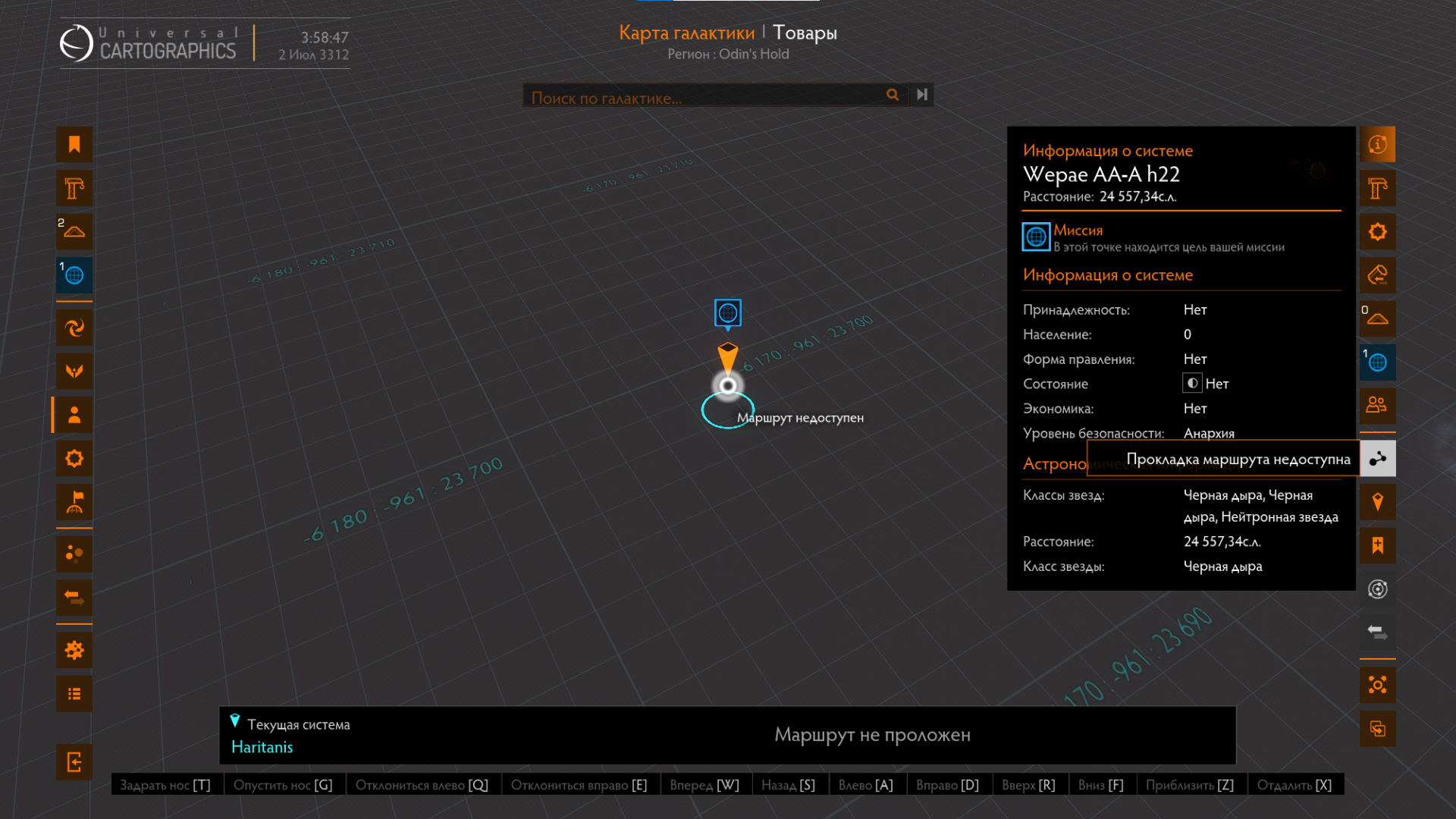Open the ship icon marked 0 on right
The image size is (1456, 819).
coord(1378,318)
